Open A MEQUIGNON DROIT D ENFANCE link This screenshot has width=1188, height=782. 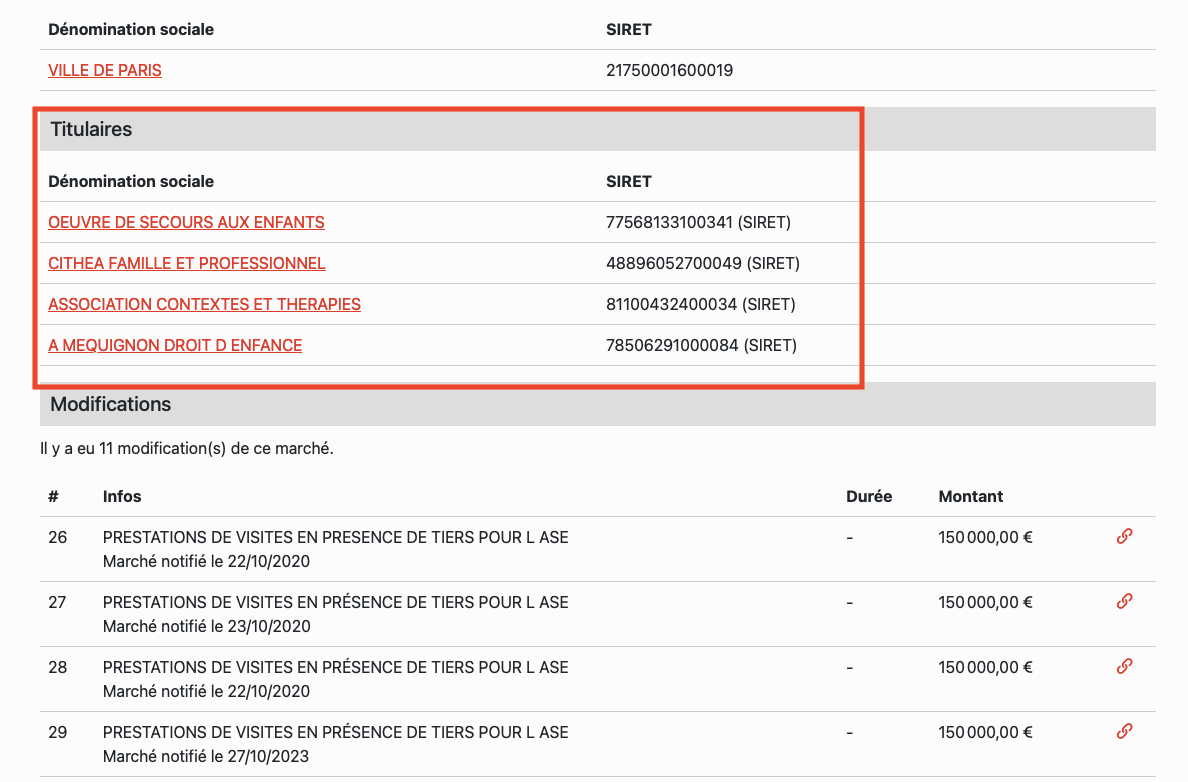coord(175,345)
